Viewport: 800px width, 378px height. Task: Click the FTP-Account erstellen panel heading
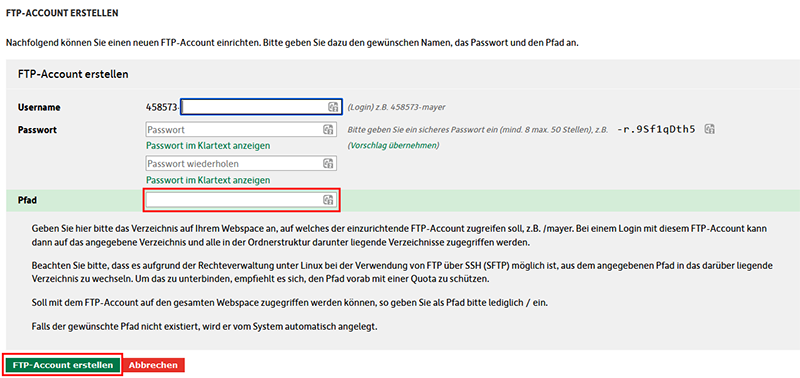click(73, 74)
